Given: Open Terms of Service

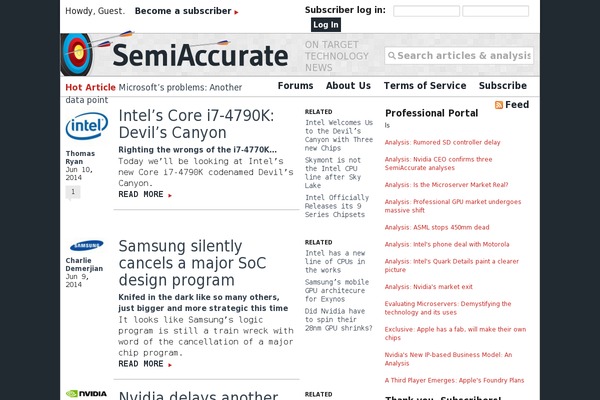Looking at the screenshot, I should coord(425,86).
